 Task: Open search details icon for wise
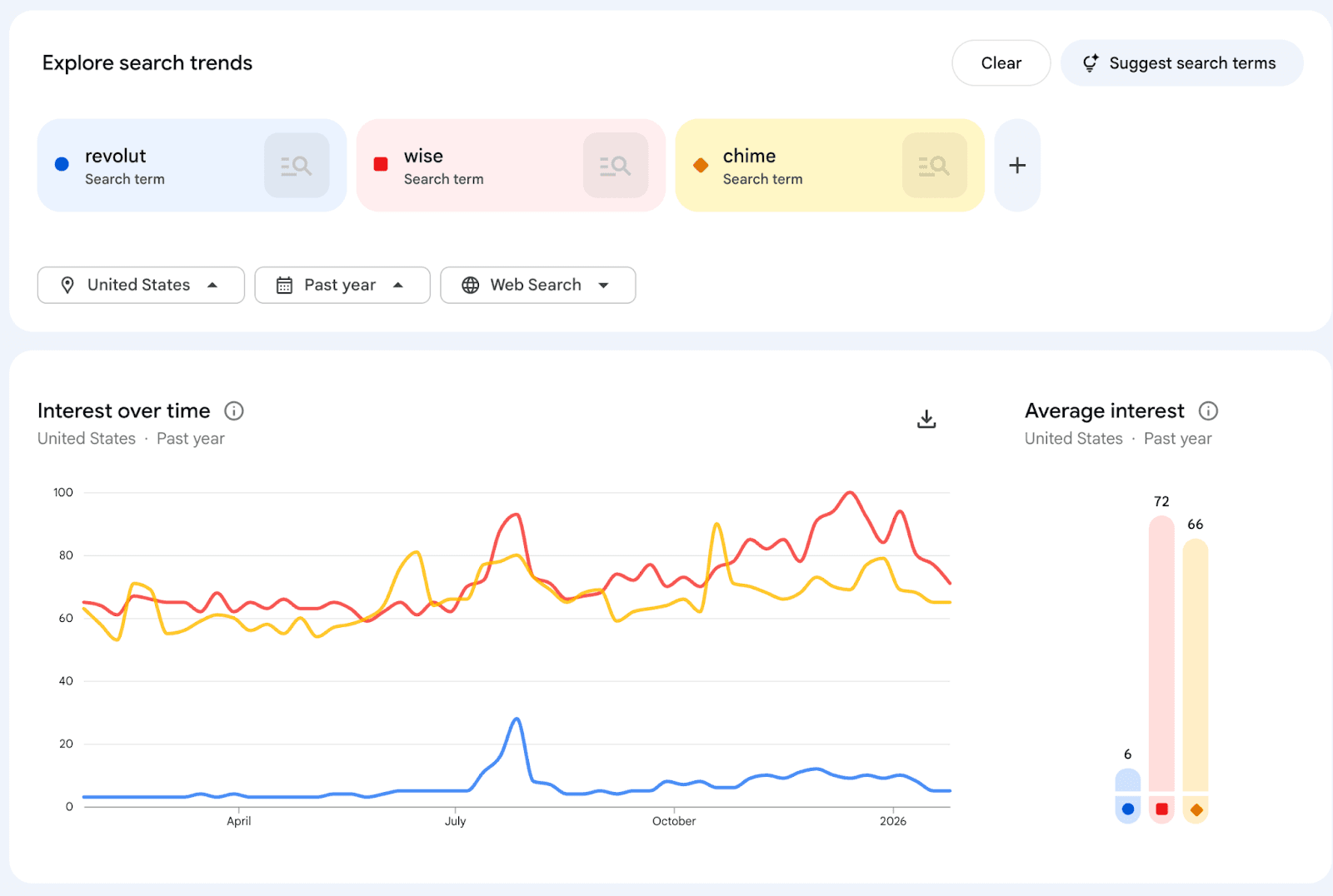616,165
